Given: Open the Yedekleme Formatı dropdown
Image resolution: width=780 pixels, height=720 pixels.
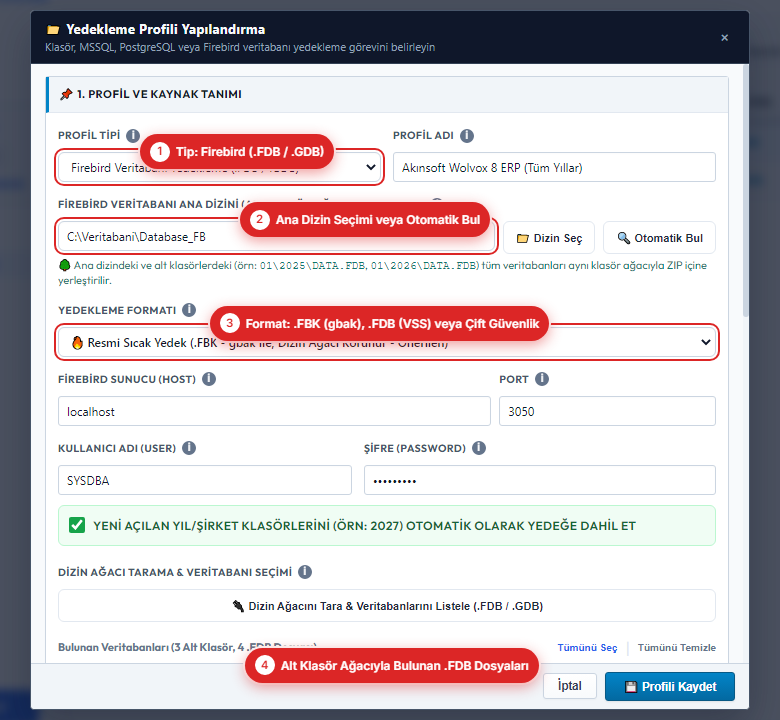Looking at the screenshot, I should [387, 342].
